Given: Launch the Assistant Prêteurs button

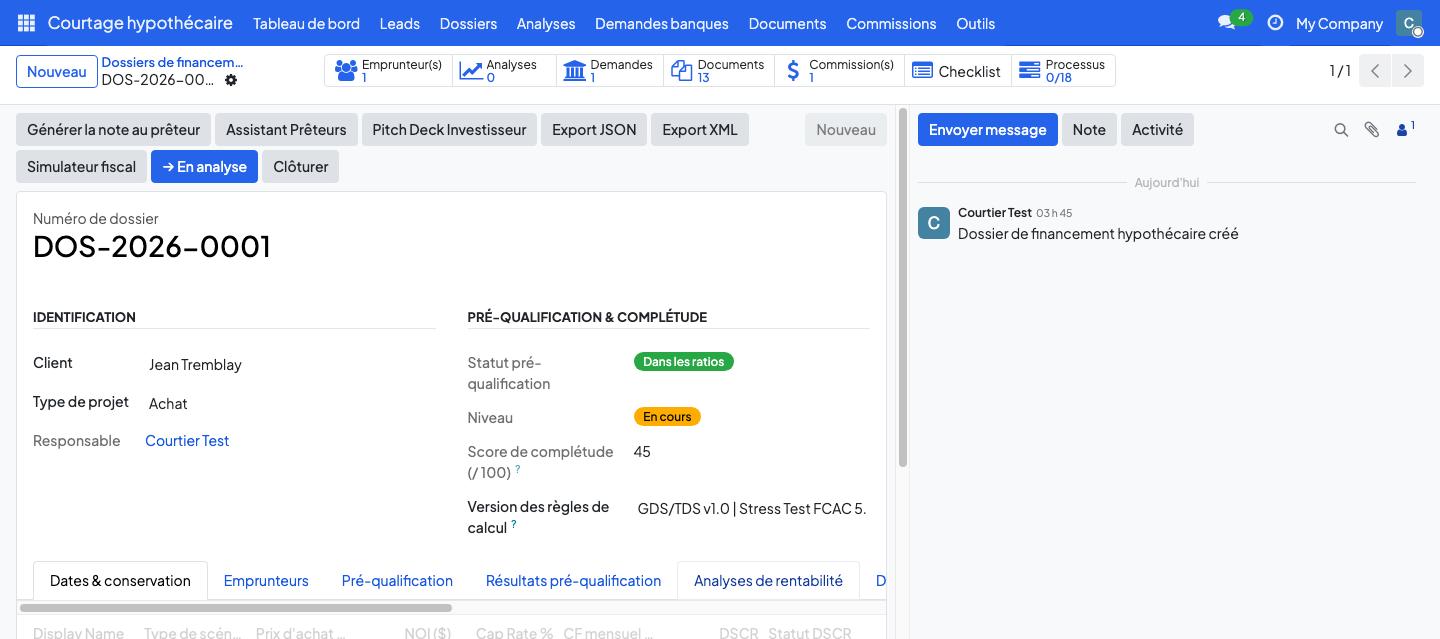Looking at the screenshot, I should (x=286, y=130).
